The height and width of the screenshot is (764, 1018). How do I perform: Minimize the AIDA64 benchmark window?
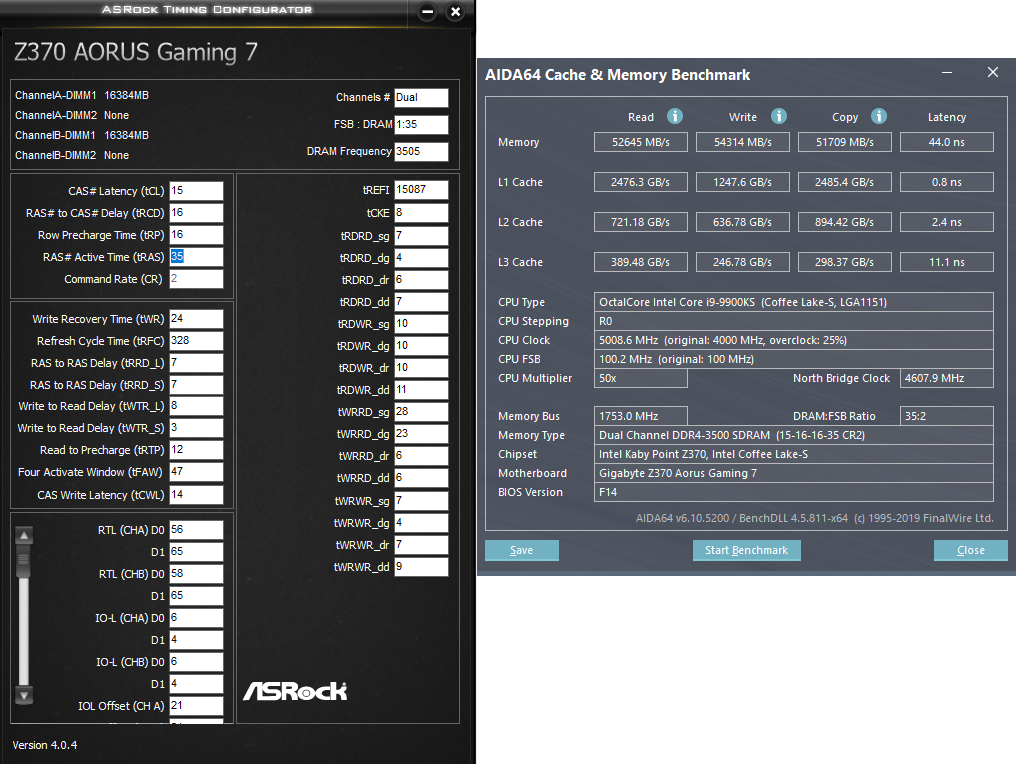tap(947, 73)
